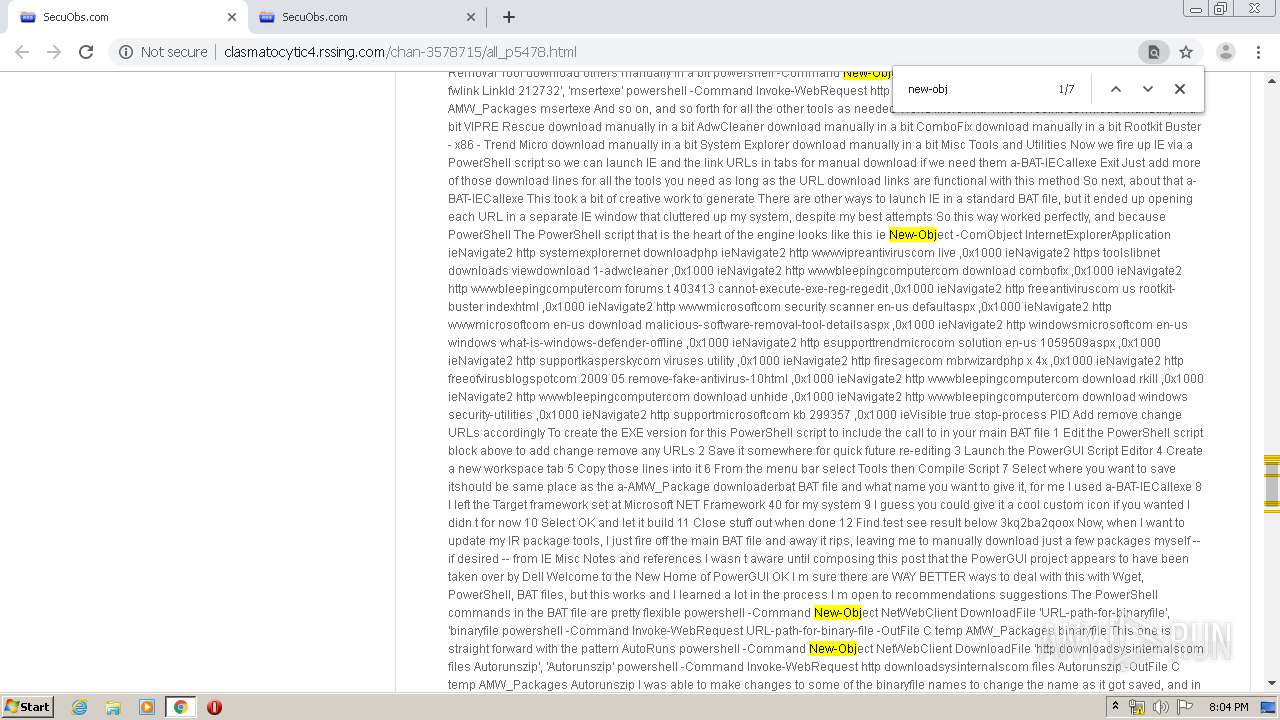
Task: Open the volume tray icon
Action: 1160,707
